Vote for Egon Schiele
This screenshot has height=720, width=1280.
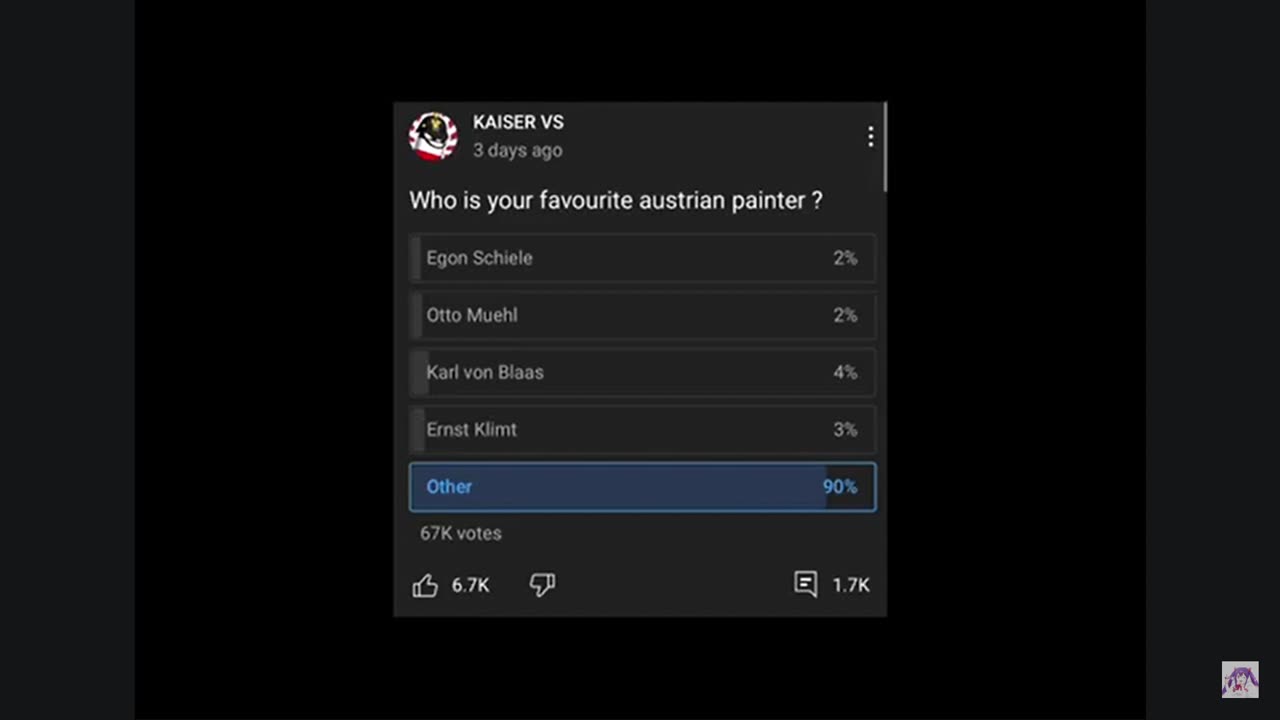pyautogui.click(x=642, y=258)
